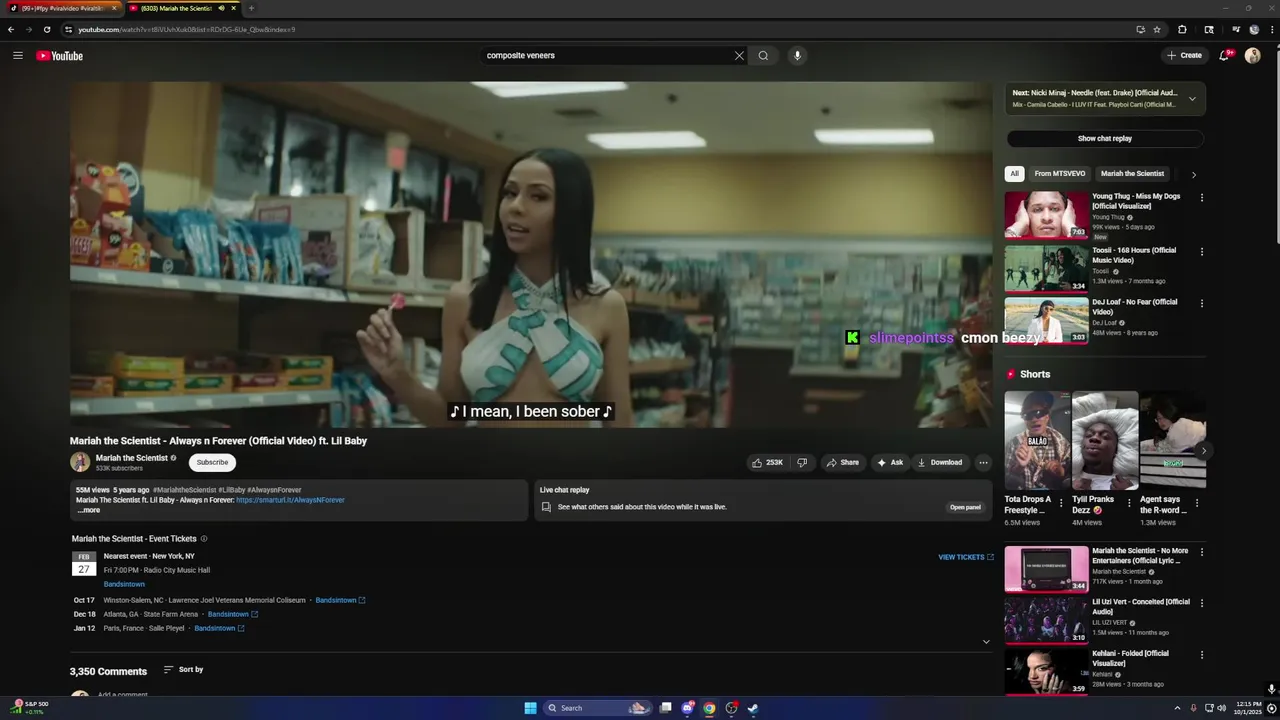Screen dimensions: 1280x720
Task: Open options for Tota Drops A Freestyle short
Action: click(x=1062, y=503)
